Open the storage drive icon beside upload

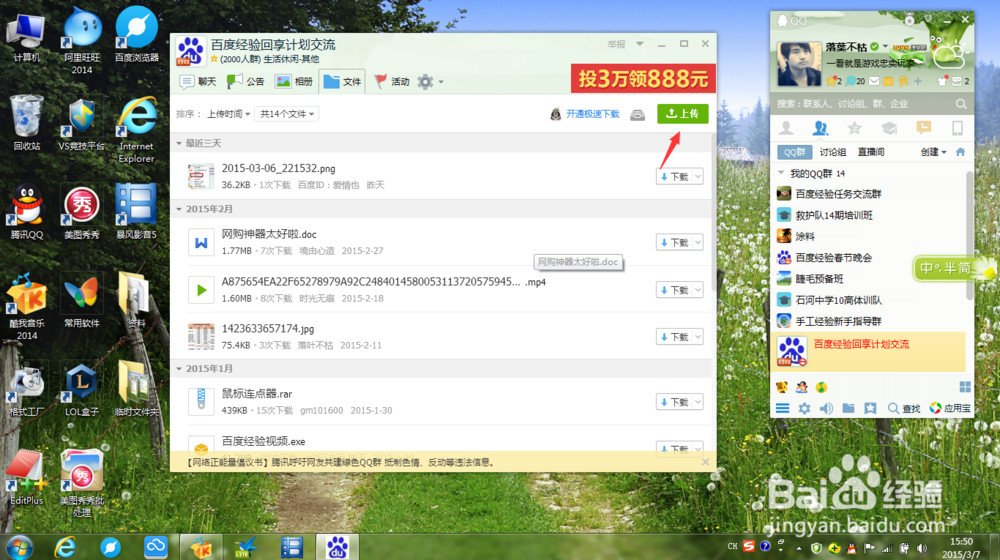pyautogui.click(x=637, y=115)
